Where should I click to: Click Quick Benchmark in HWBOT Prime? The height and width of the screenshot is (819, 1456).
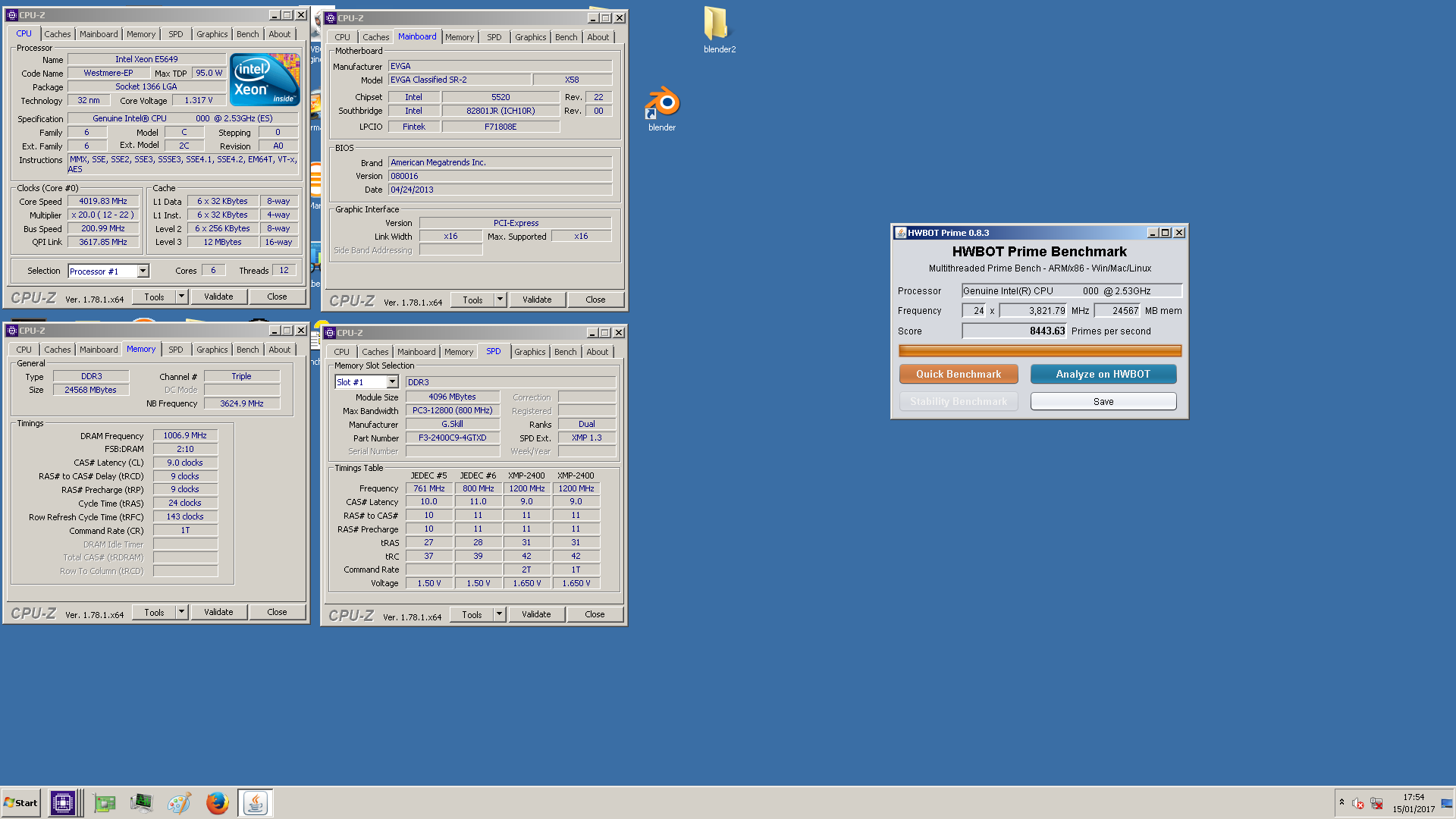pyautogui.click(x=959, y=374)
